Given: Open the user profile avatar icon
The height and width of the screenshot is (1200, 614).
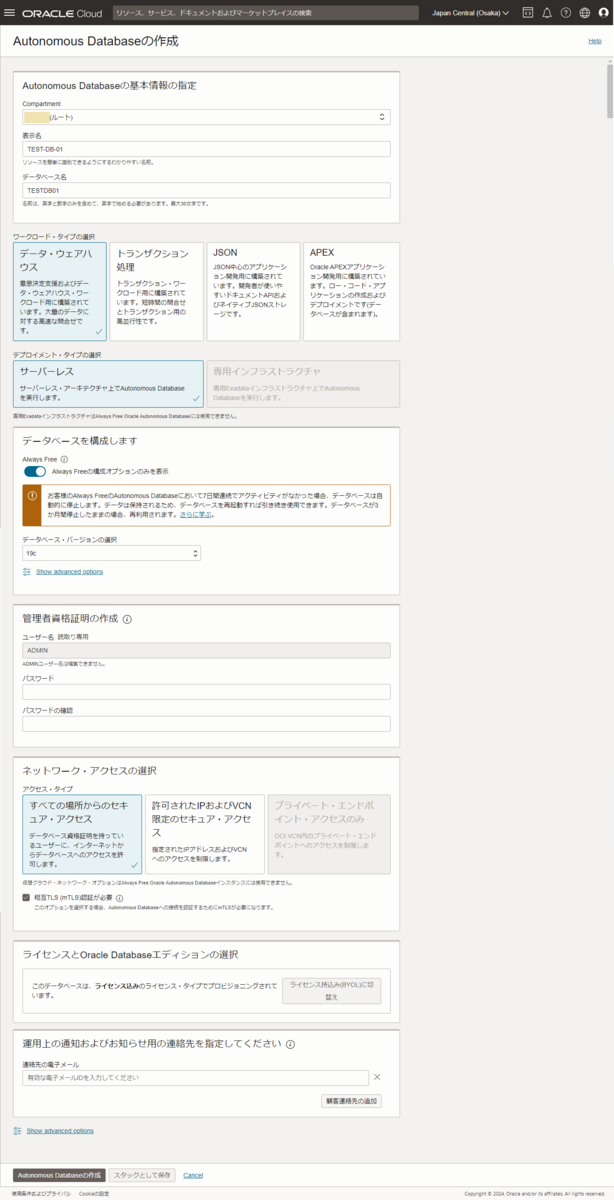Looking at the screenshot, I should coord(602,13).
